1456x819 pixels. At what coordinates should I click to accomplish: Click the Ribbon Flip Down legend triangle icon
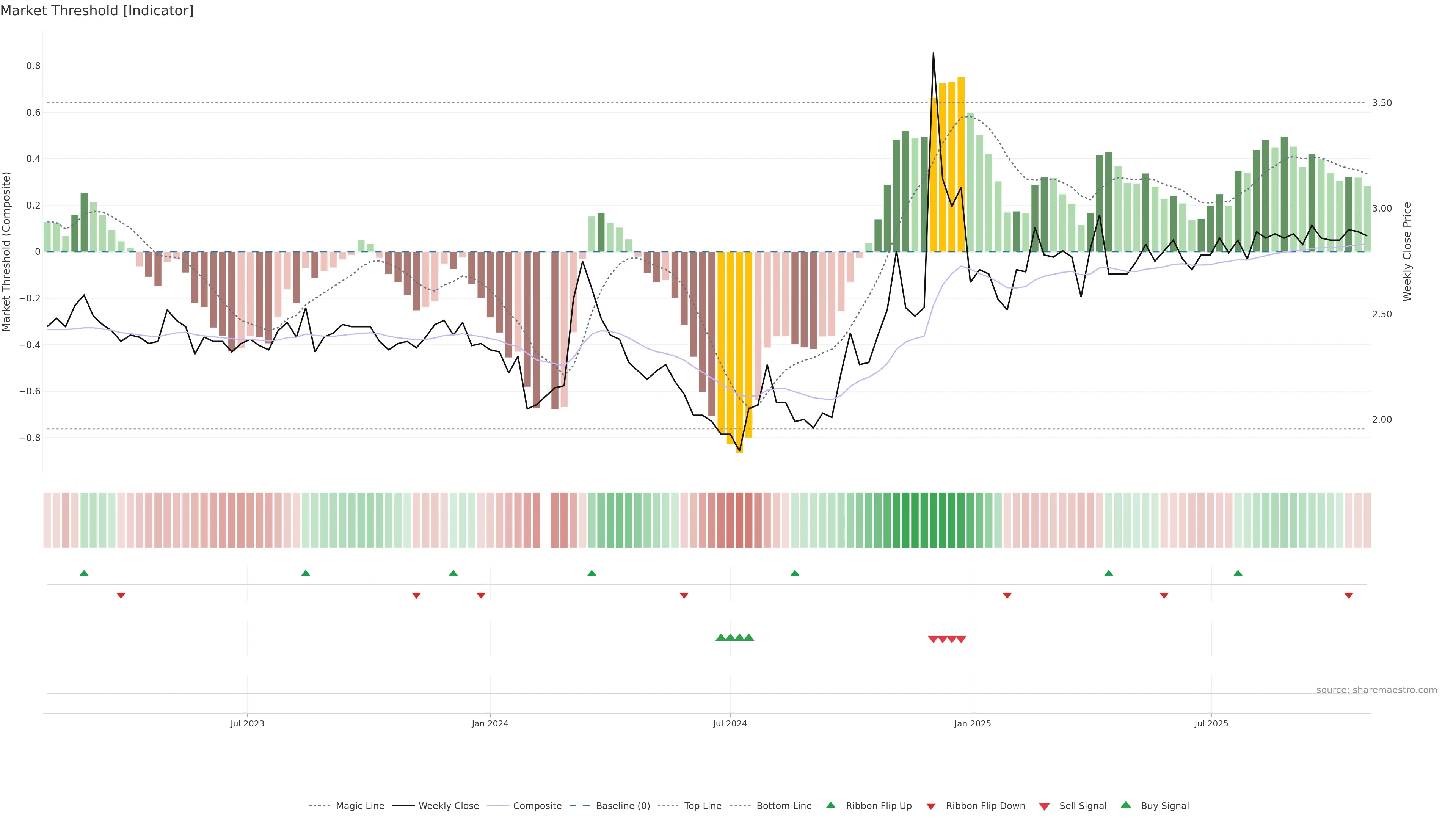[931, 806]
